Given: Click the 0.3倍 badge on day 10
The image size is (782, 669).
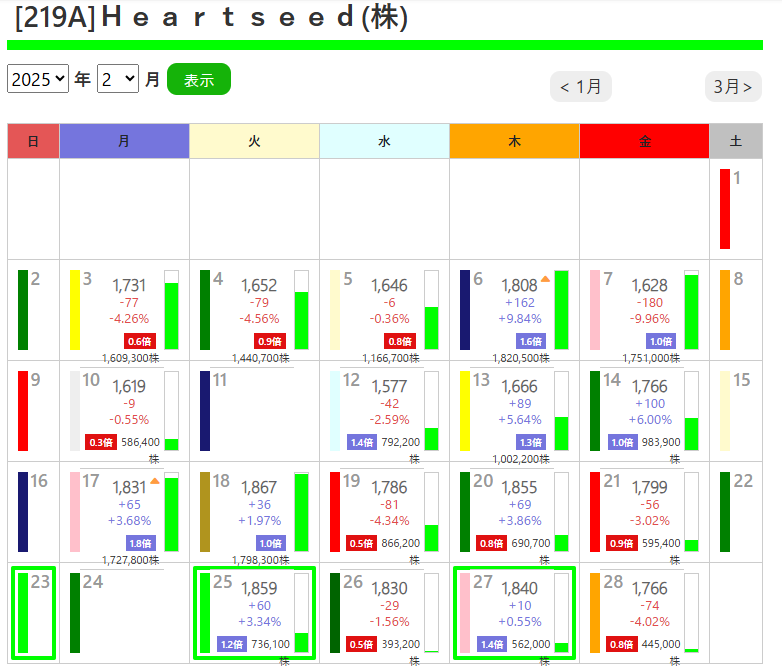Looking at the screenshot, I should 101,442.
